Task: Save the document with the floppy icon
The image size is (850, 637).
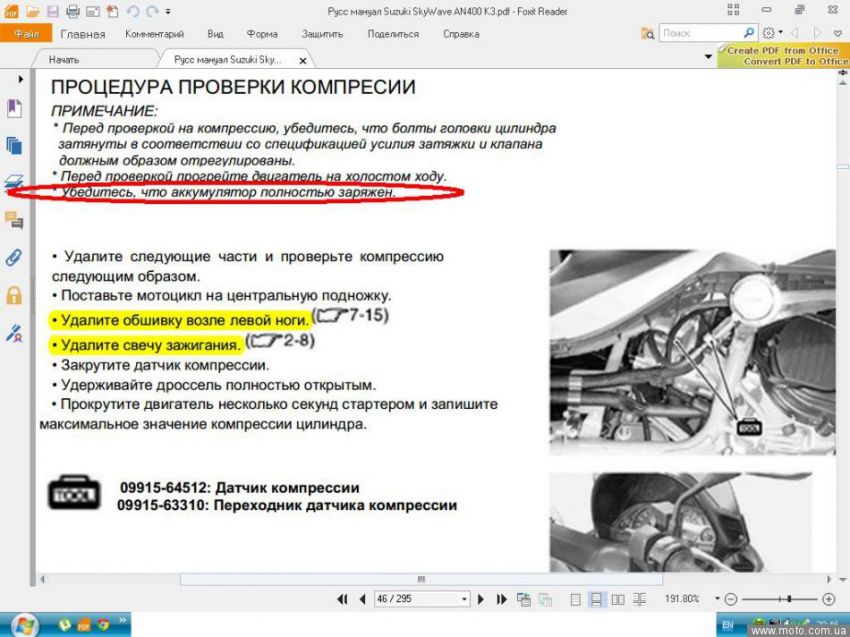Action: pos(53,11)
